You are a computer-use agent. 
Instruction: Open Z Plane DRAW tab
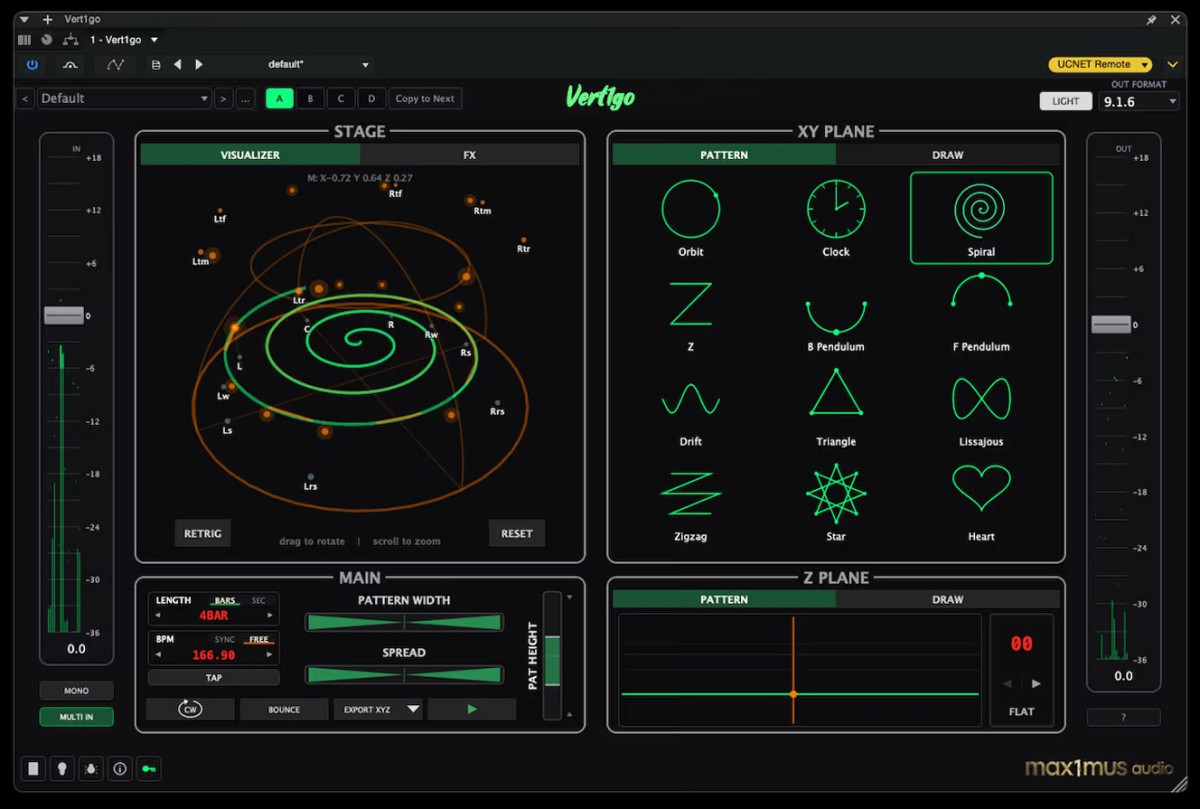point(948,599)
